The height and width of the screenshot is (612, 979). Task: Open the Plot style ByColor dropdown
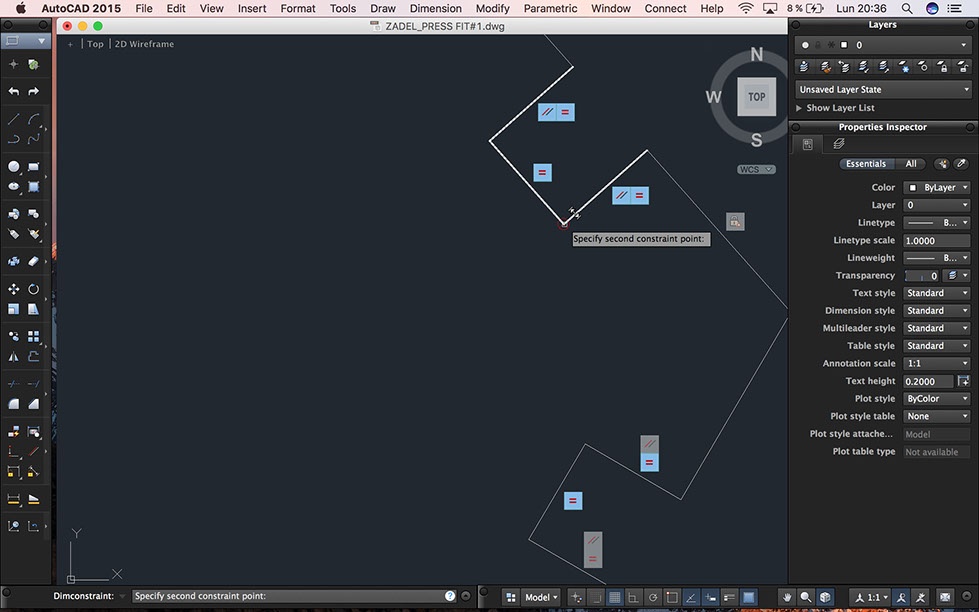pyautogui.click(x=937, y=398)
